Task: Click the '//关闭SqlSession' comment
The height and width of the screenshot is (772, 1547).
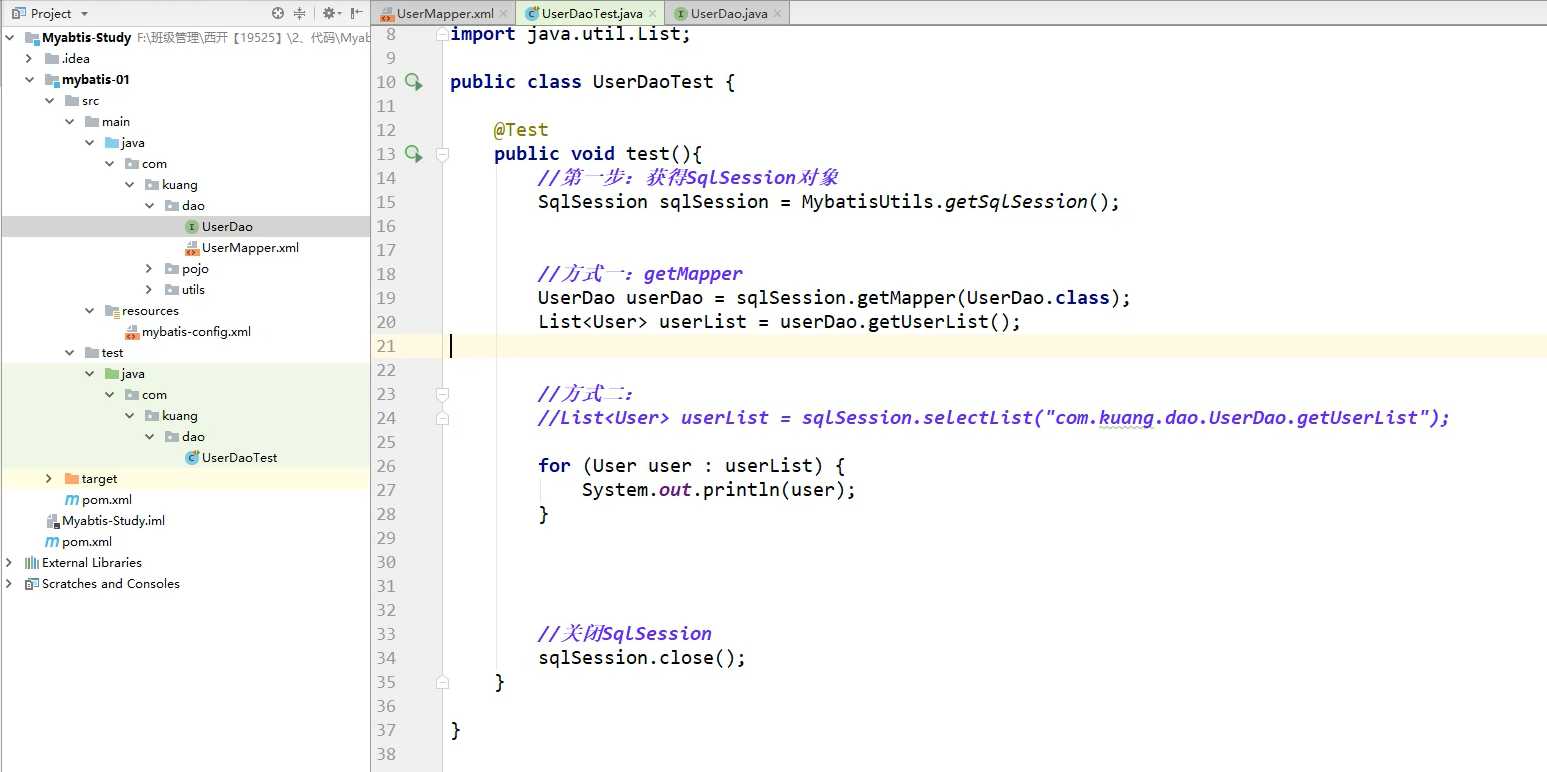Action: click(625, 634)
